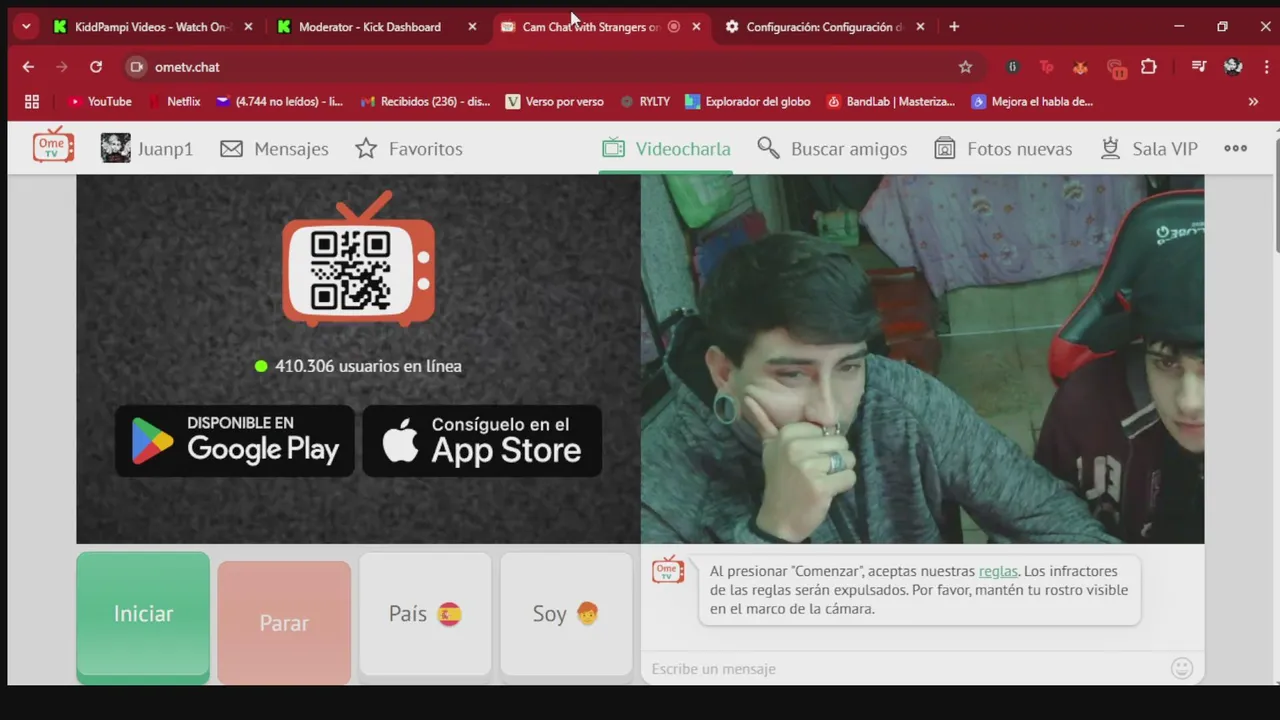Open the tab search dropdown arrow
Screen dimensions: 1280x720
coord(26,27)
